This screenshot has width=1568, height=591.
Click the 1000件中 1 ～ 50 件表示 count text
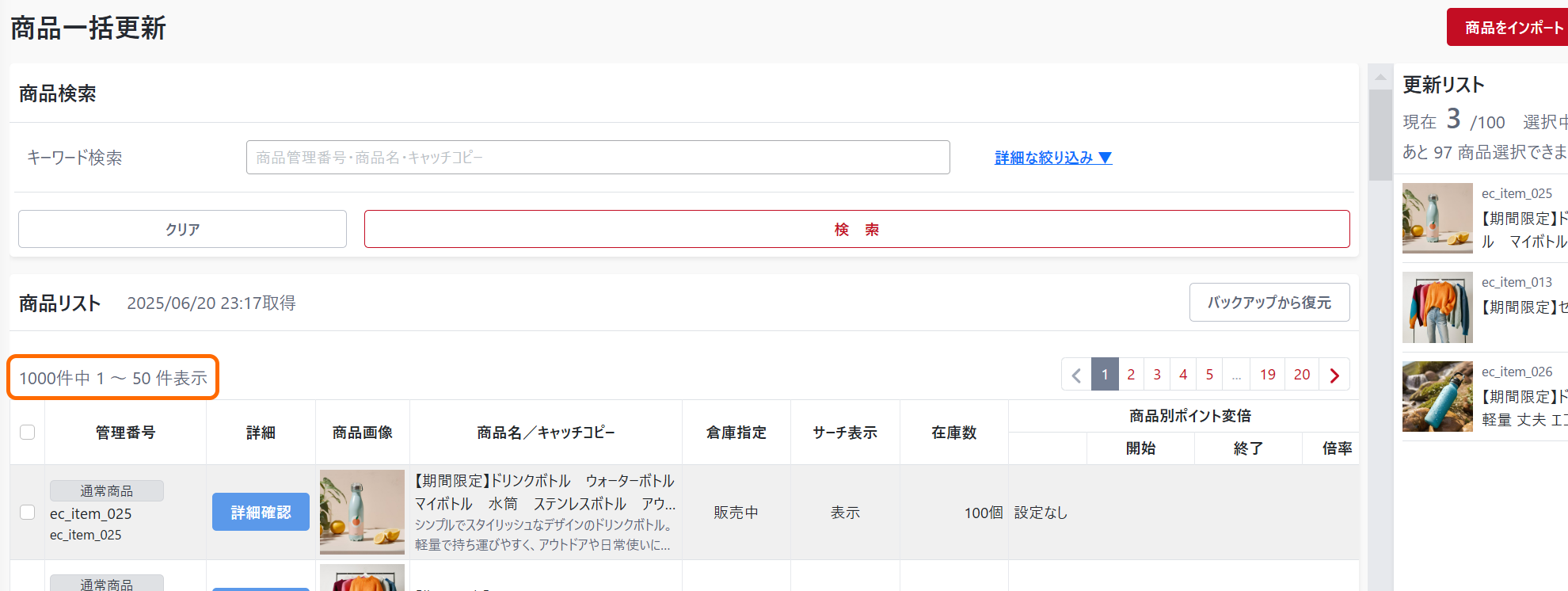(113, 378)
